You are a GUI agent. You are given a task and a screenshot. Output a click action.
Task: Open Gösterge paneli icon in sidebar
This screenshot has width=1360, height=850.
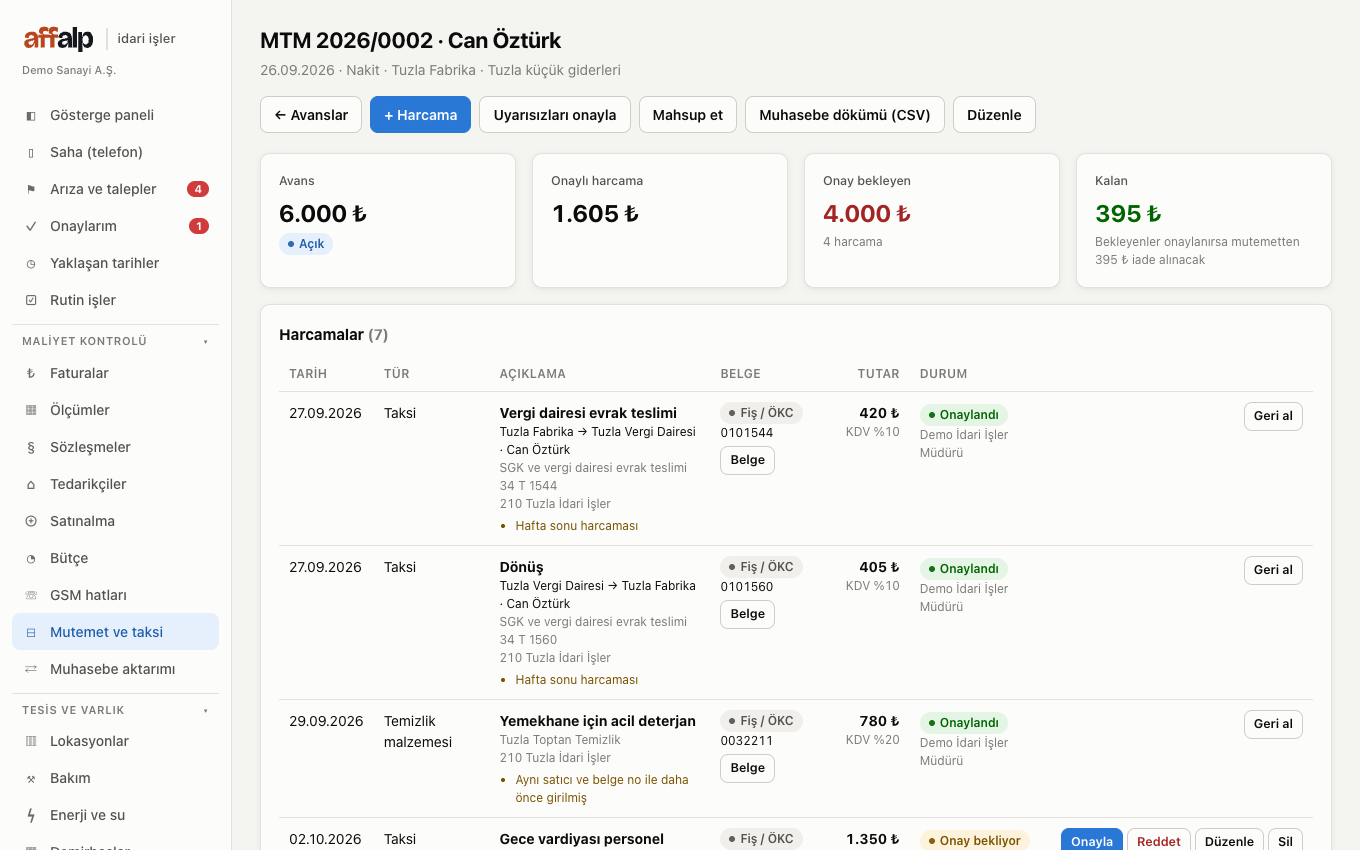(x=31, y=115)
